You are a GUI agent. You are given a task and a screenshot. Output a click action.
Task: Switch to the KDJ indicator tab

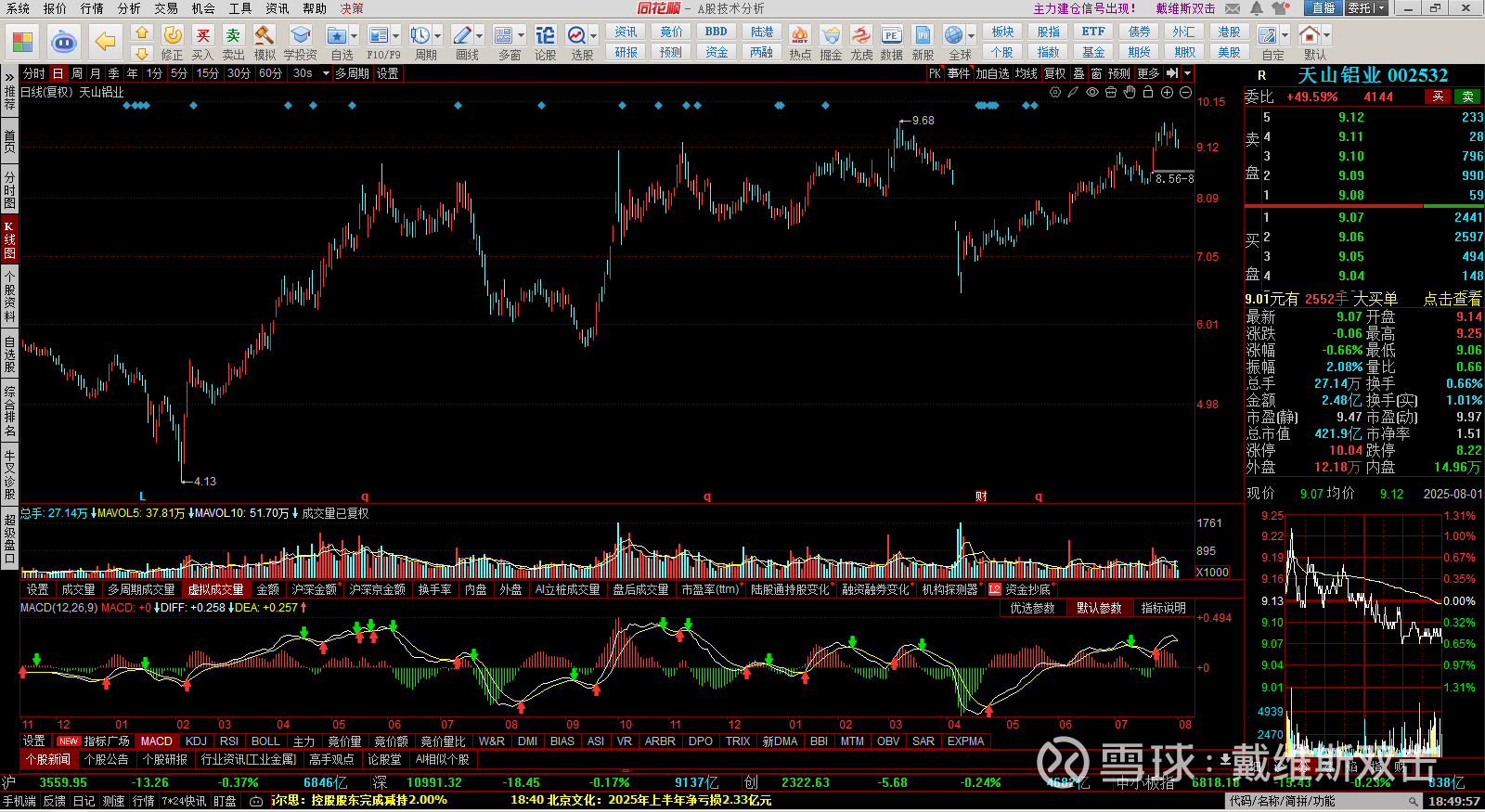click(x=196, y=741)
